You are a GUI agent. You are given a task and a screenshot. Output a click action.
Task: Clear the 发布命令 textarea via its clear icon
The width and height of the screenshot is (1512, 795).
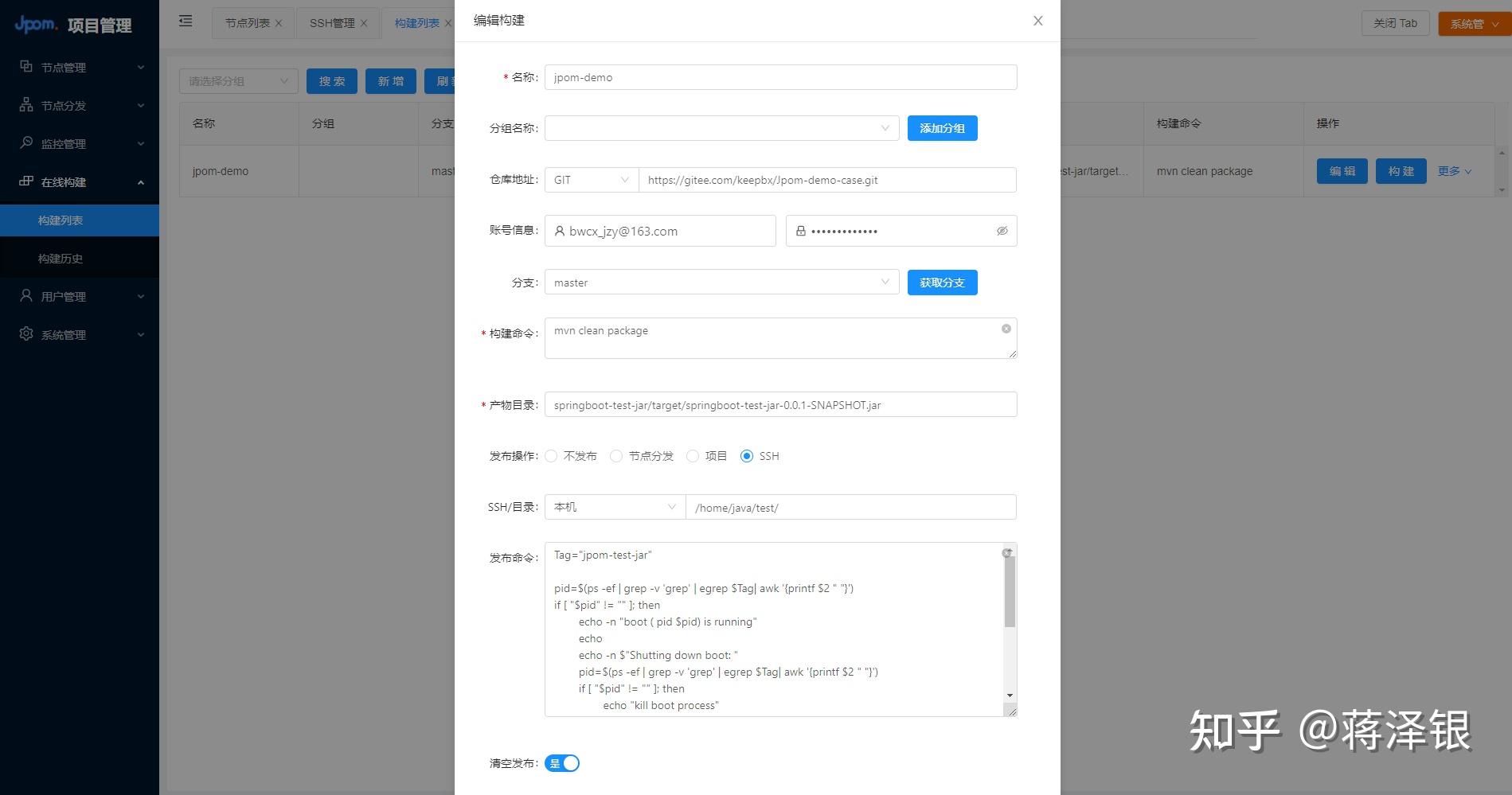click(x=1006, y=552)
